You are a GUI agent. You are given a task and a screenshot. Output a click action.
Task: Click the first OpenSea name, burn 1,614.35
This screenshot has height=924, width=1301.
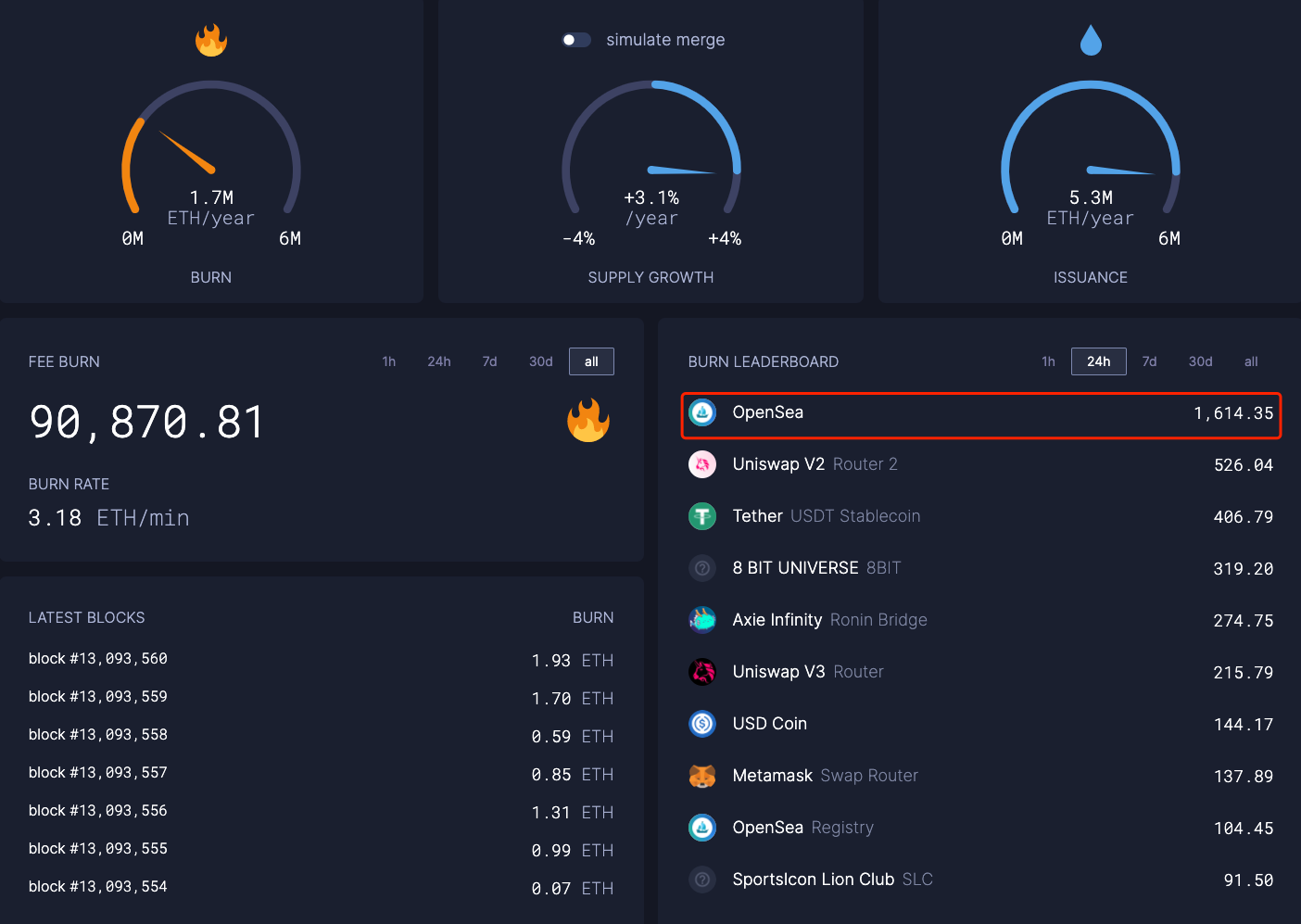click(768, 412)
